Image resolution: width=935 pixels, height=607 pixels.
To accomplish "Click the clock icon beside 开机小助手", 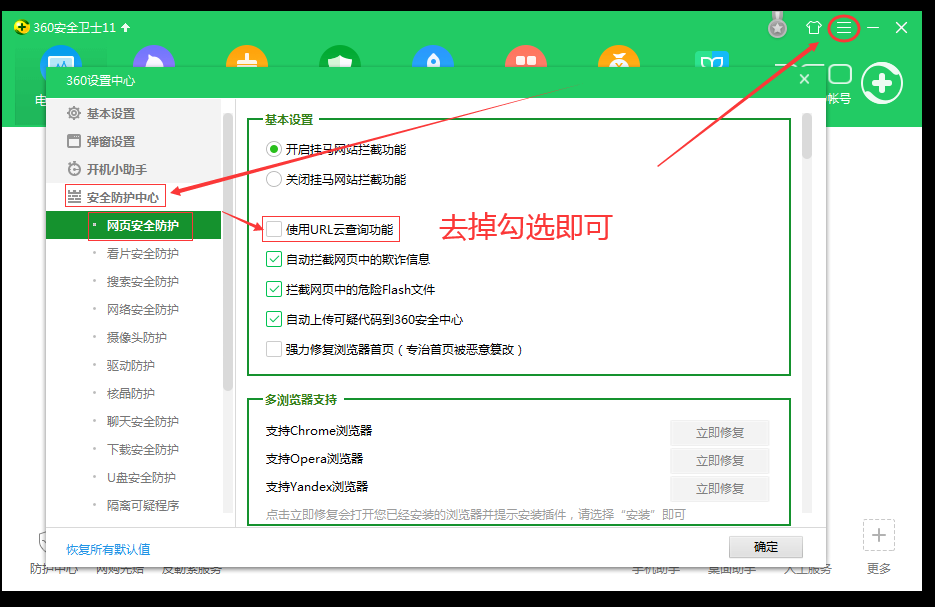I will [74, 169].
